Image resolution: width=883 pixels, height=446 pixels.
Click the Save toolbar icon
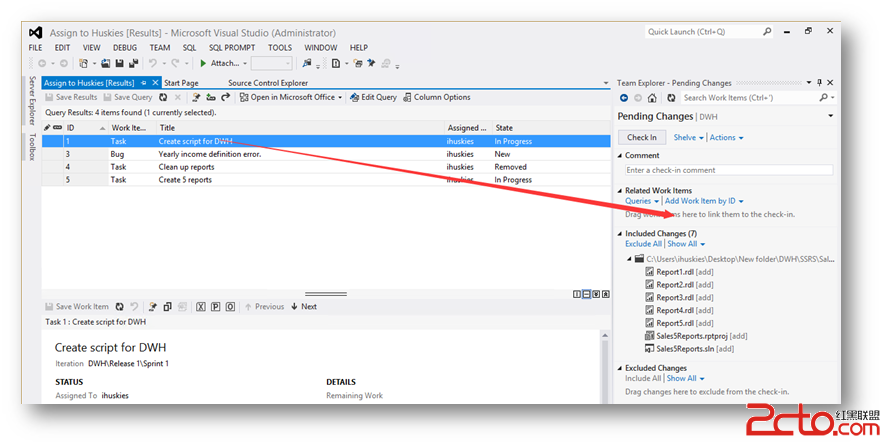click(x=119, y=64)
